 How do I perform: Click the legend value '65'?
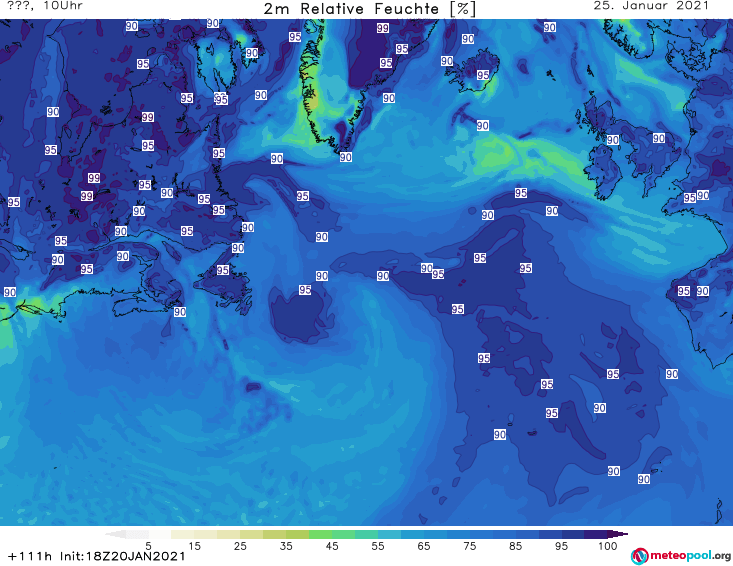pos(424,546)
